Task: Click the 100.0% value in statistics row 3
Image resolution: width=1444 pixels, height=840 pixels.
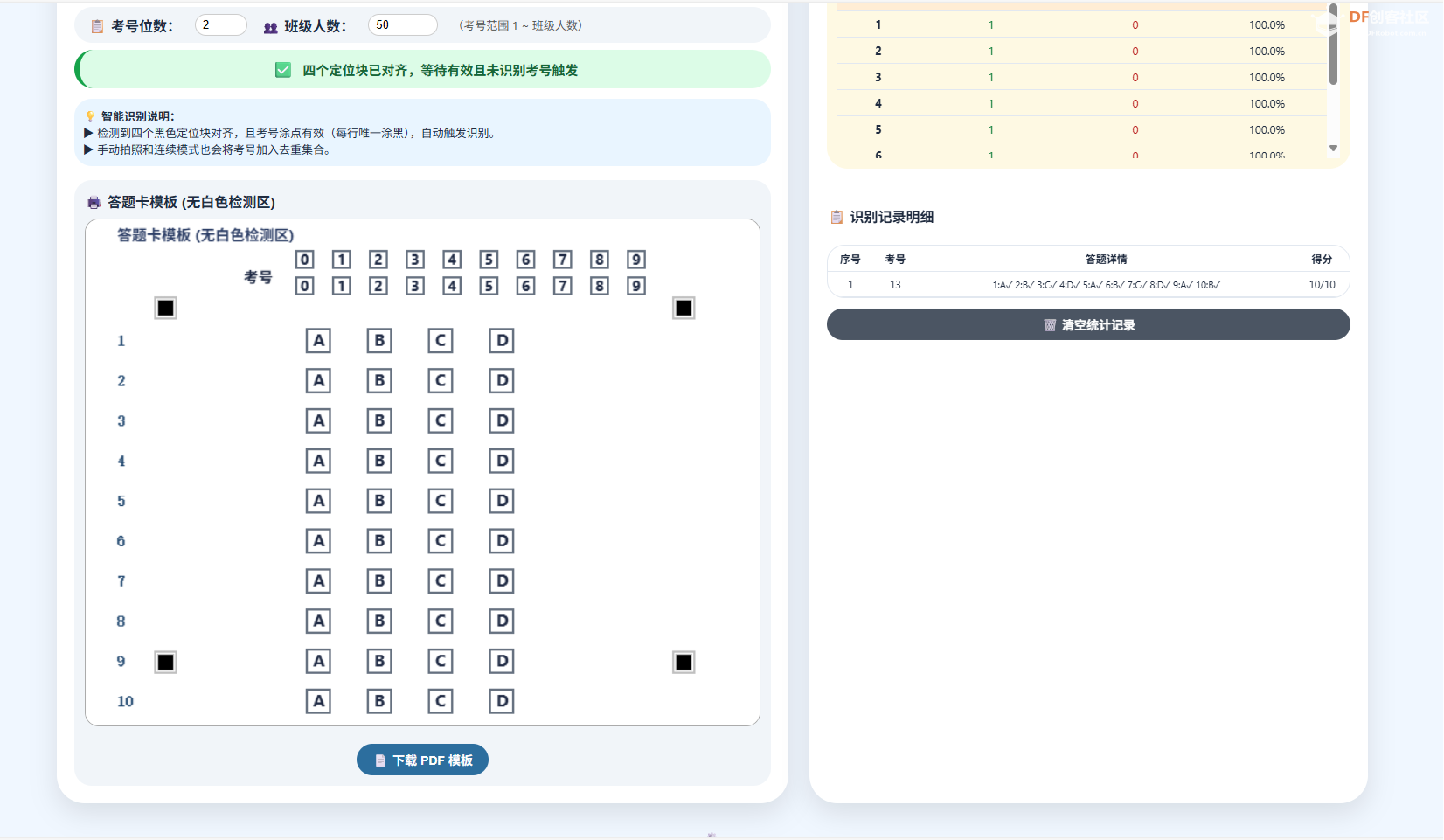Action: 1267,78
